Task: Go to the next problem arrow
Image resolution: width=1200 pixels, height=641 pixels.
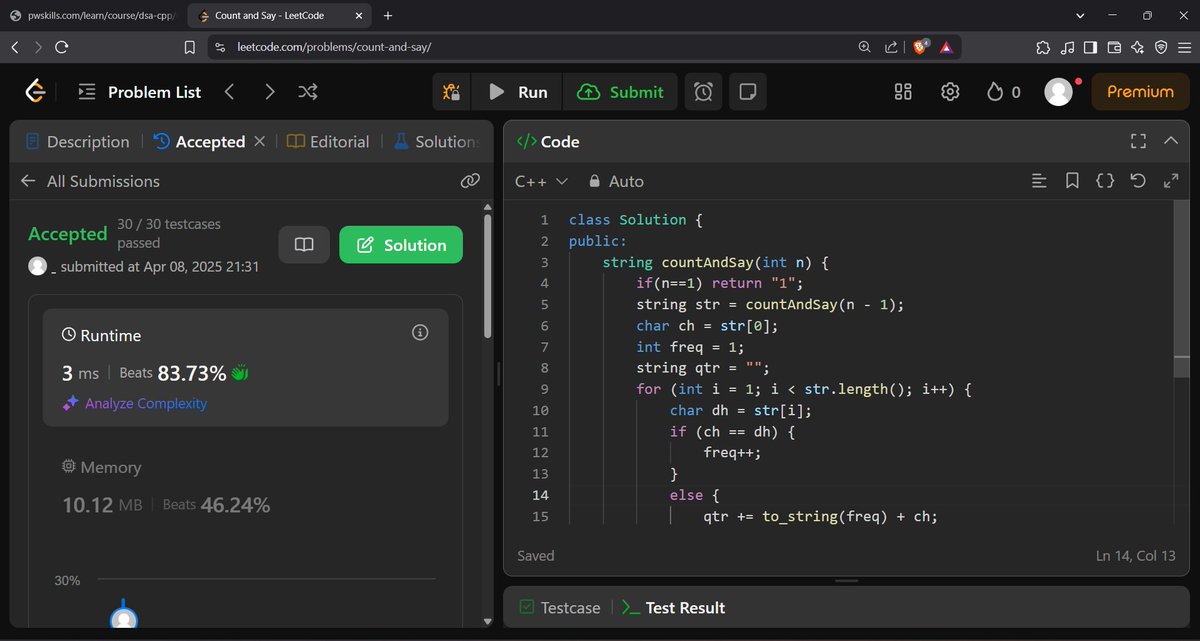Action: (x=269, y=92)
